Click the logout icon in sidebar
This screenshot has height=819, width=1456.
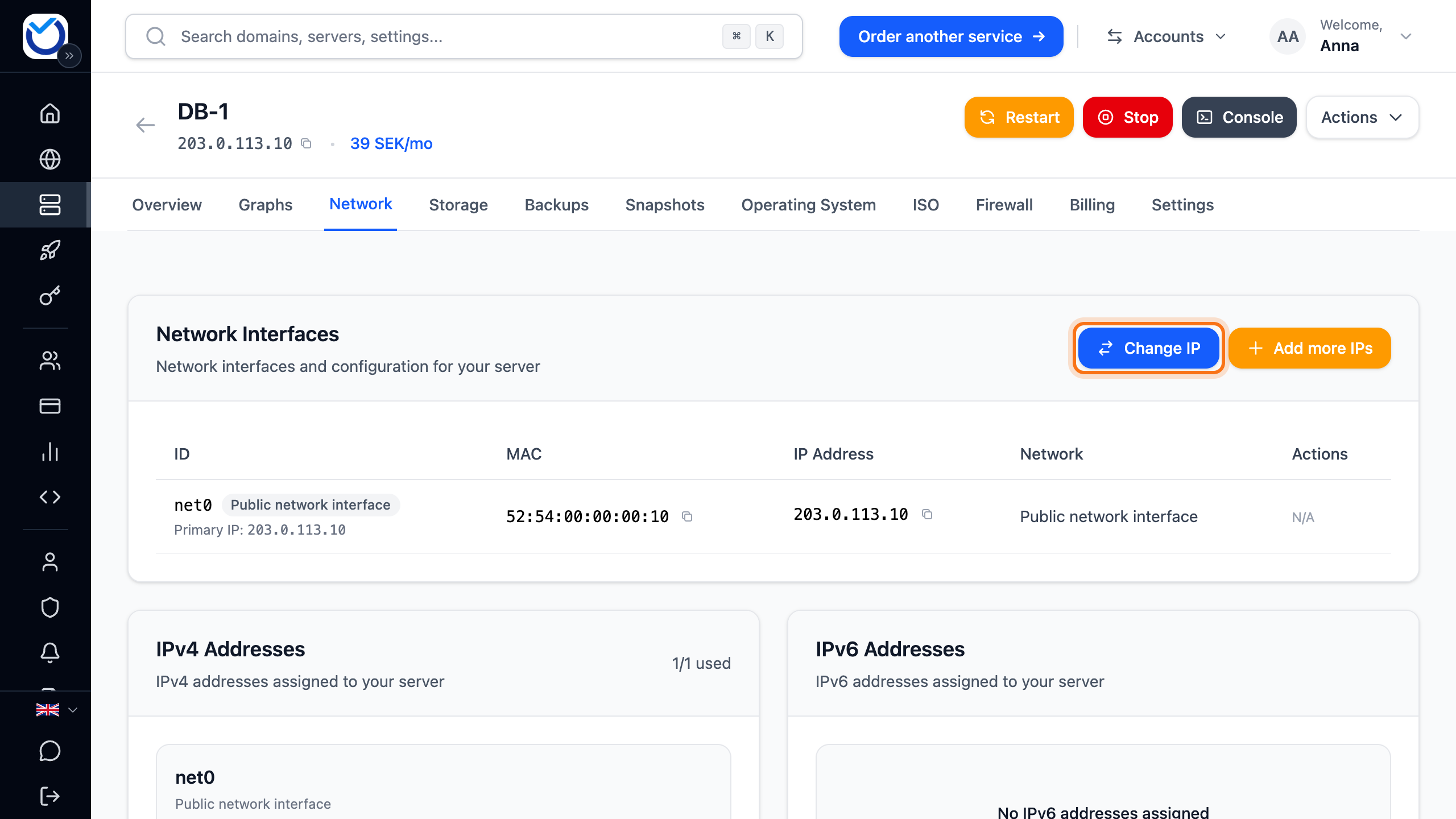click(50, 796)
